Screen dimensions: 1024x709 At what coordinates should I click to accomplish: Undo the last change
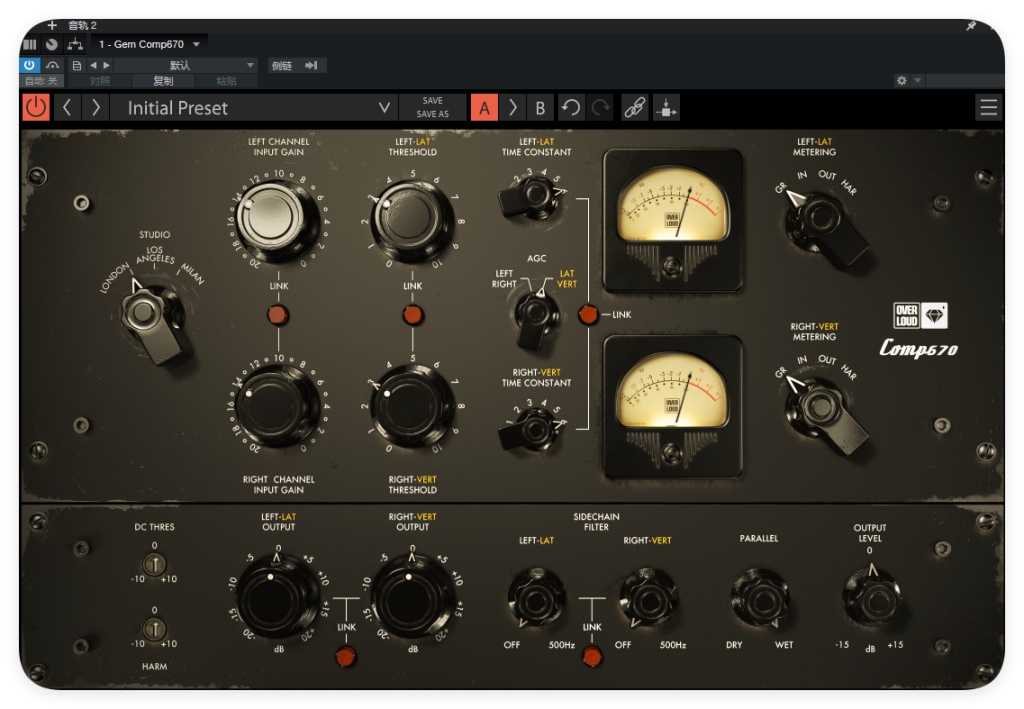click(571, 108)
